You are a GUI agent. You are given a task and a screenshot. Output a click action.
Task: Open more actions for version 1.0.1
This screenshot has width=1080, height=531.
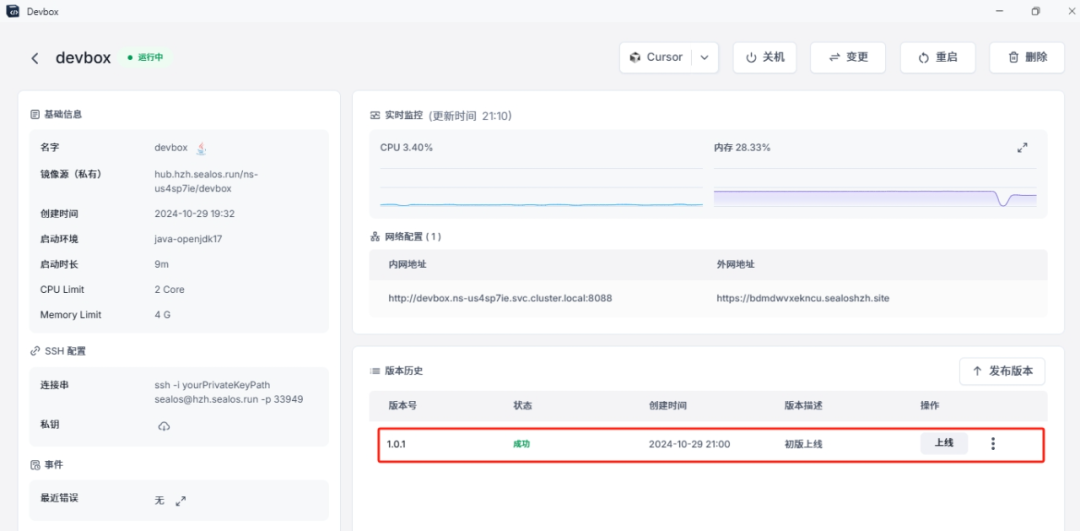click(992, 444)
